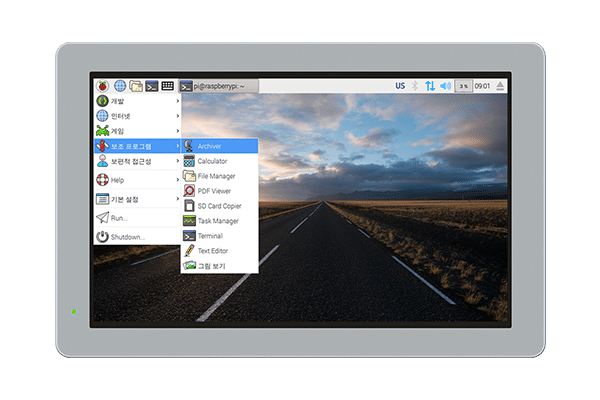Launch Terminal from taskbar launcher icon
The image size is (600, 400).
152,86
